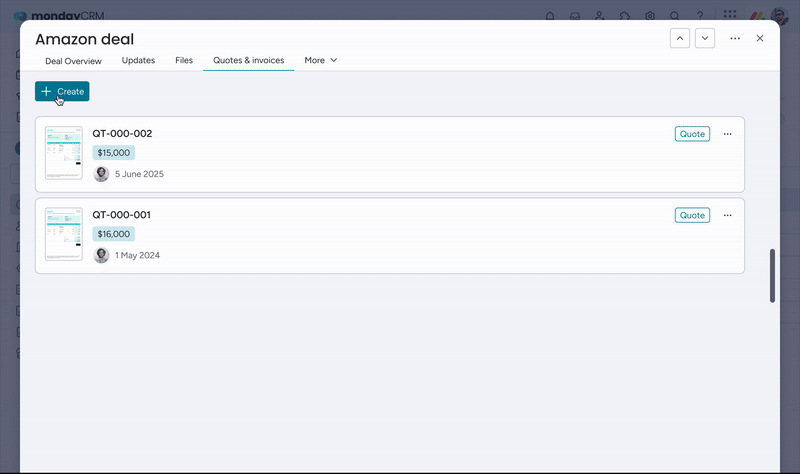Open options menu for quote QT-000-002
Screen dimensions: 800x474
(727, 134)
